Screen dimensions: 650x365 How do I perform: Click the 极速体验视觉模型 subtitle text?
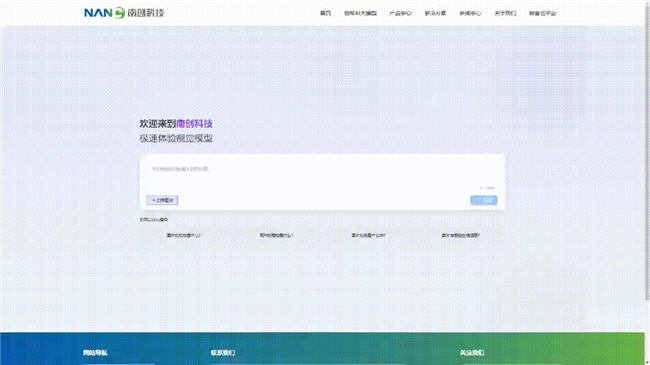[176, 138]
